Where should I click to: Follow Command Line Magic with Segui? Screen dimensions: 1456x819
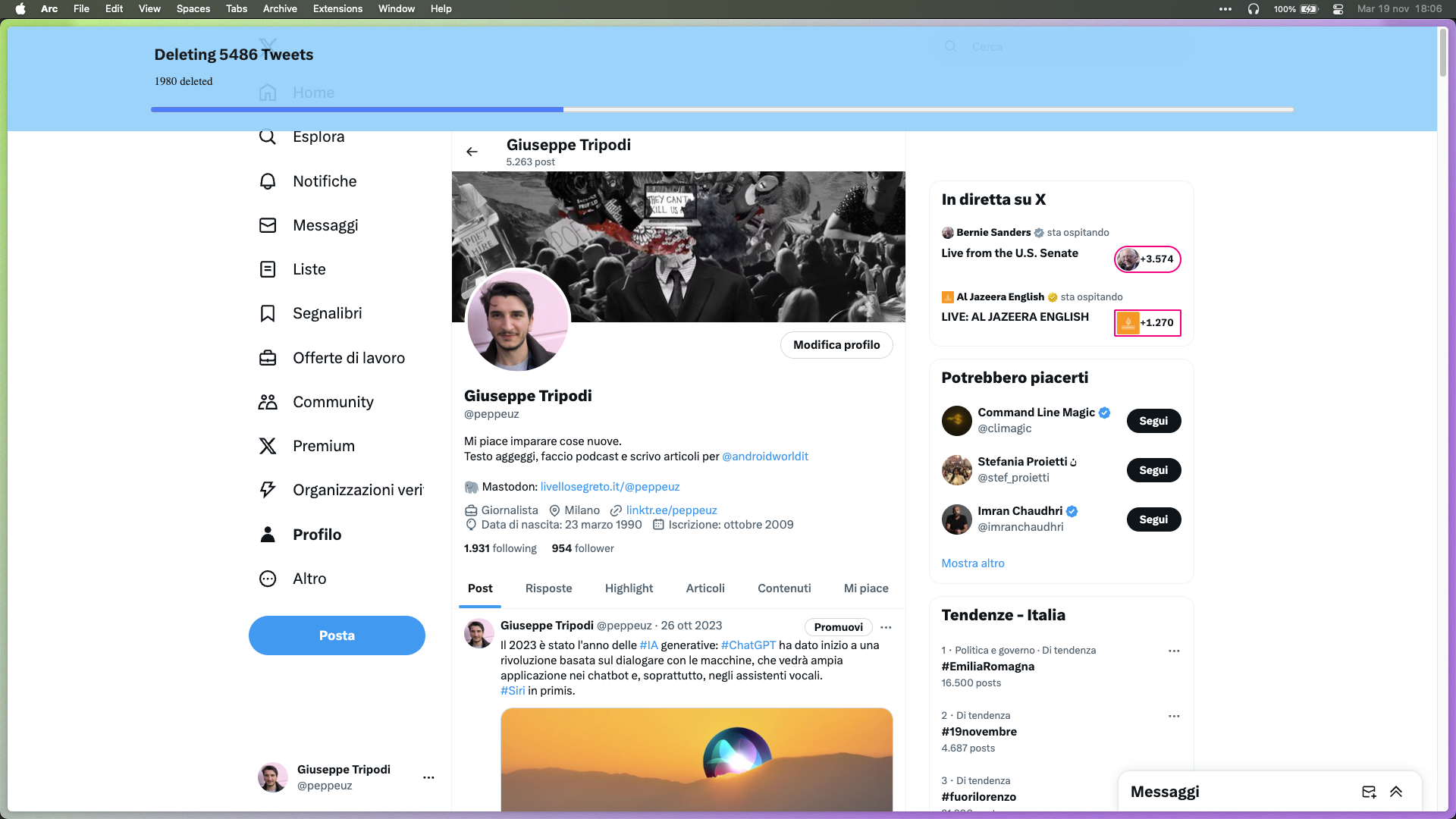(1153, 421)
